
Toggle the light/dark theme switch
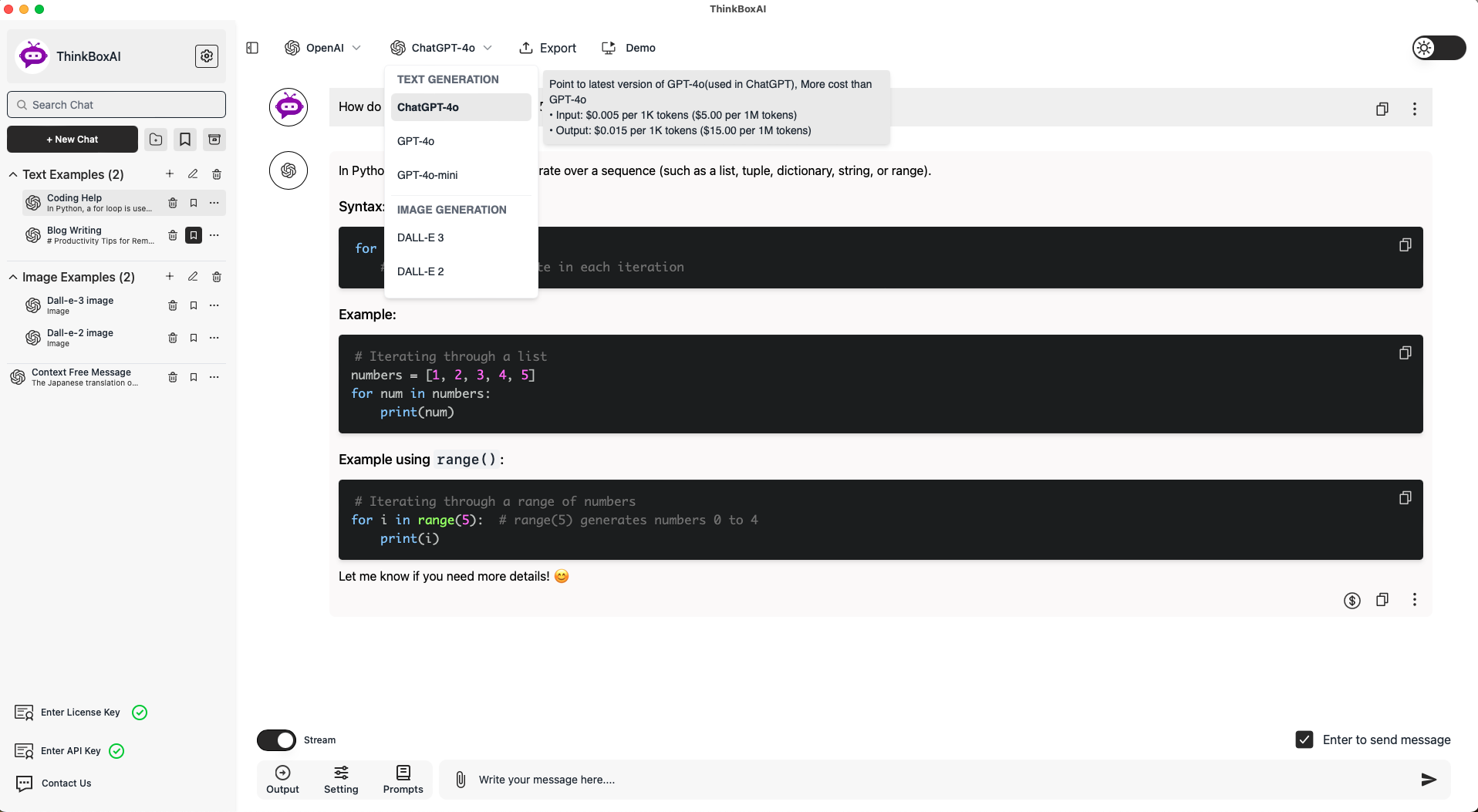[x=1439, y=48]
